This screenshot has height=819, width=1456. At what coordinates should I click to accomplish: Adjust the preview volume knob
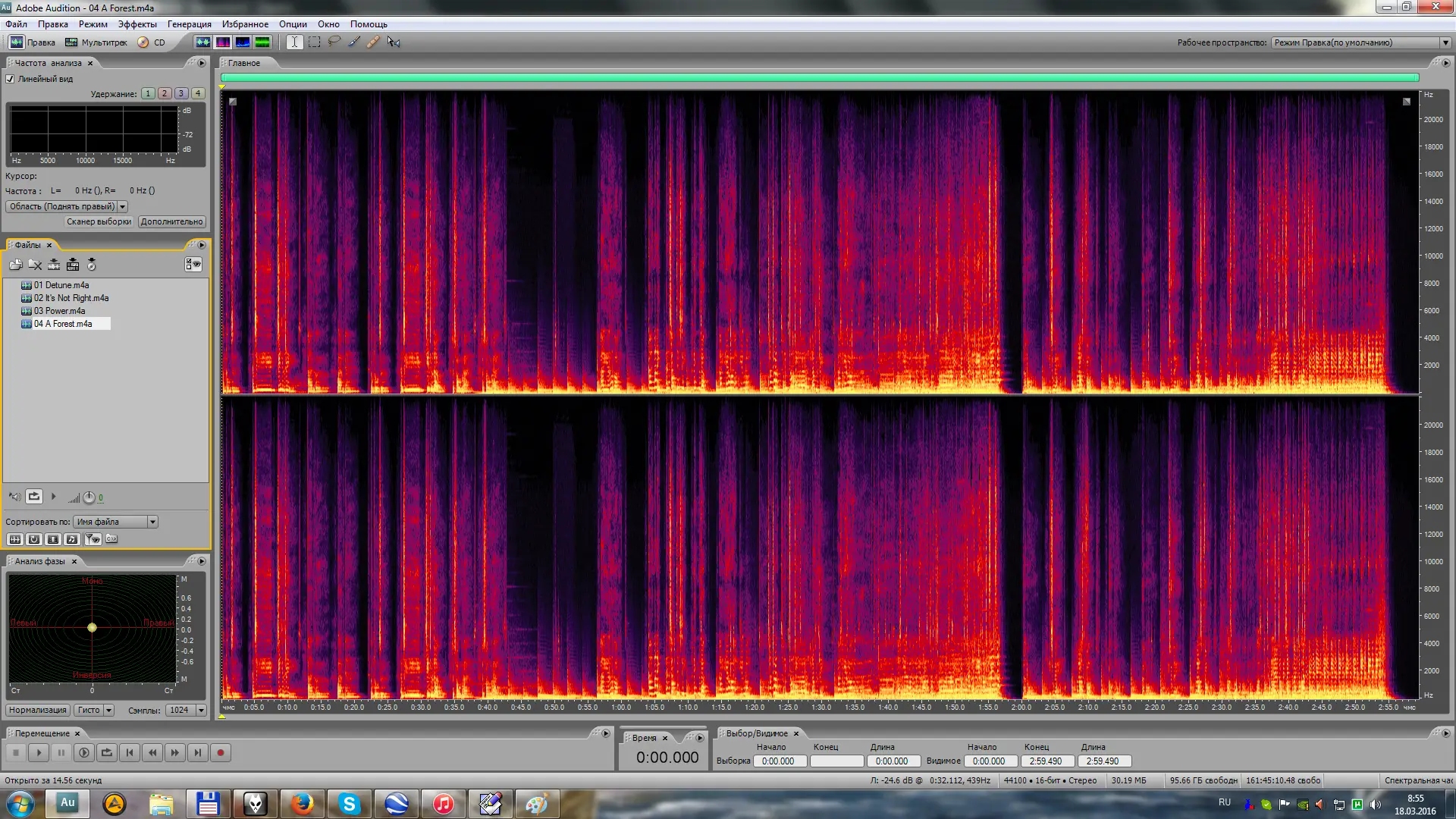(x=89, y=497)
